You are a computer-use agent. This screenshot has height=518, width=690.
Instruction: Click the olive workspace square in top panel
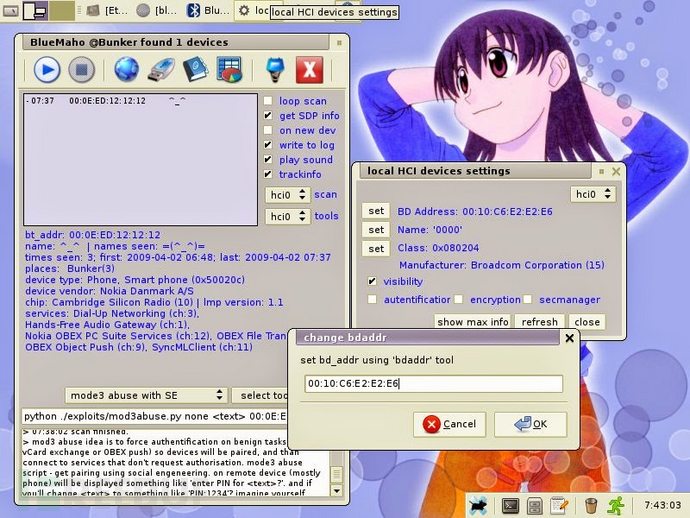point(62,11)
